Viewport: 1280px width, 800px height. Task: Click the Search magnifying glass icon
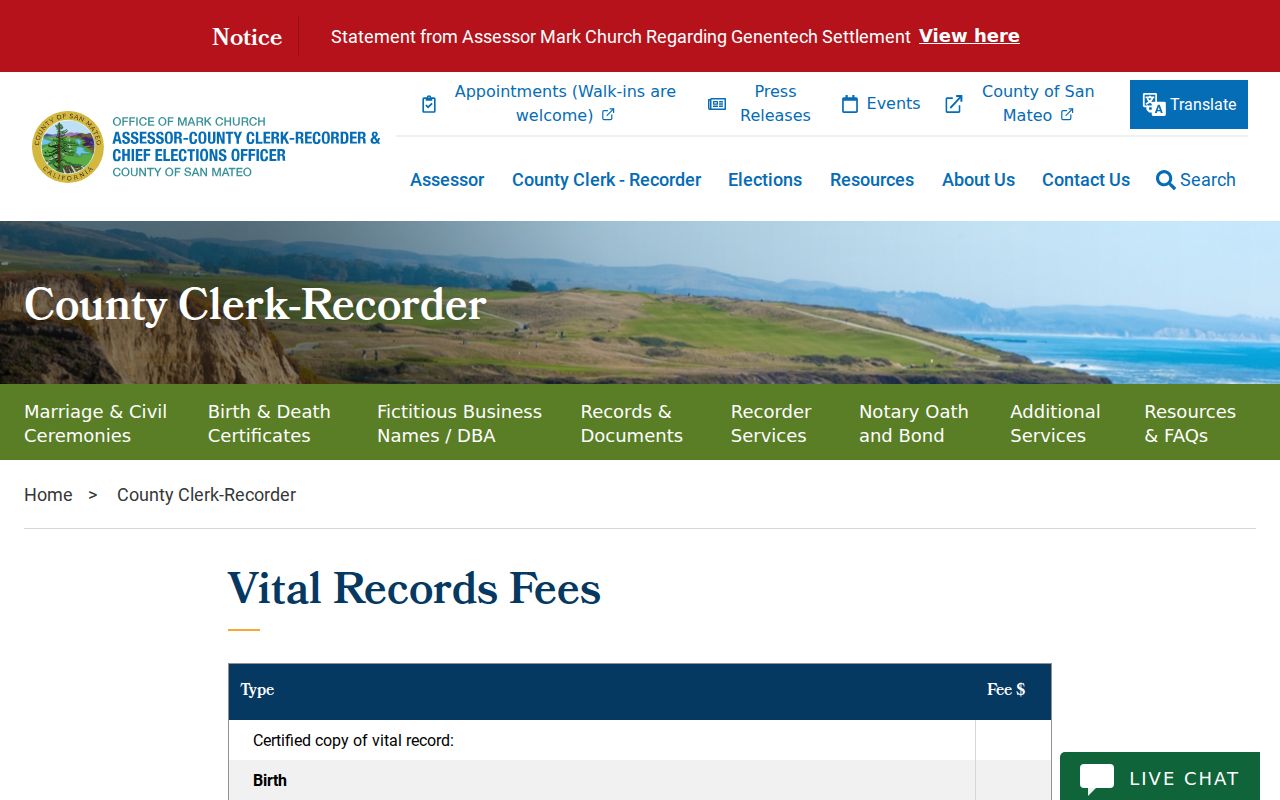1165,180
